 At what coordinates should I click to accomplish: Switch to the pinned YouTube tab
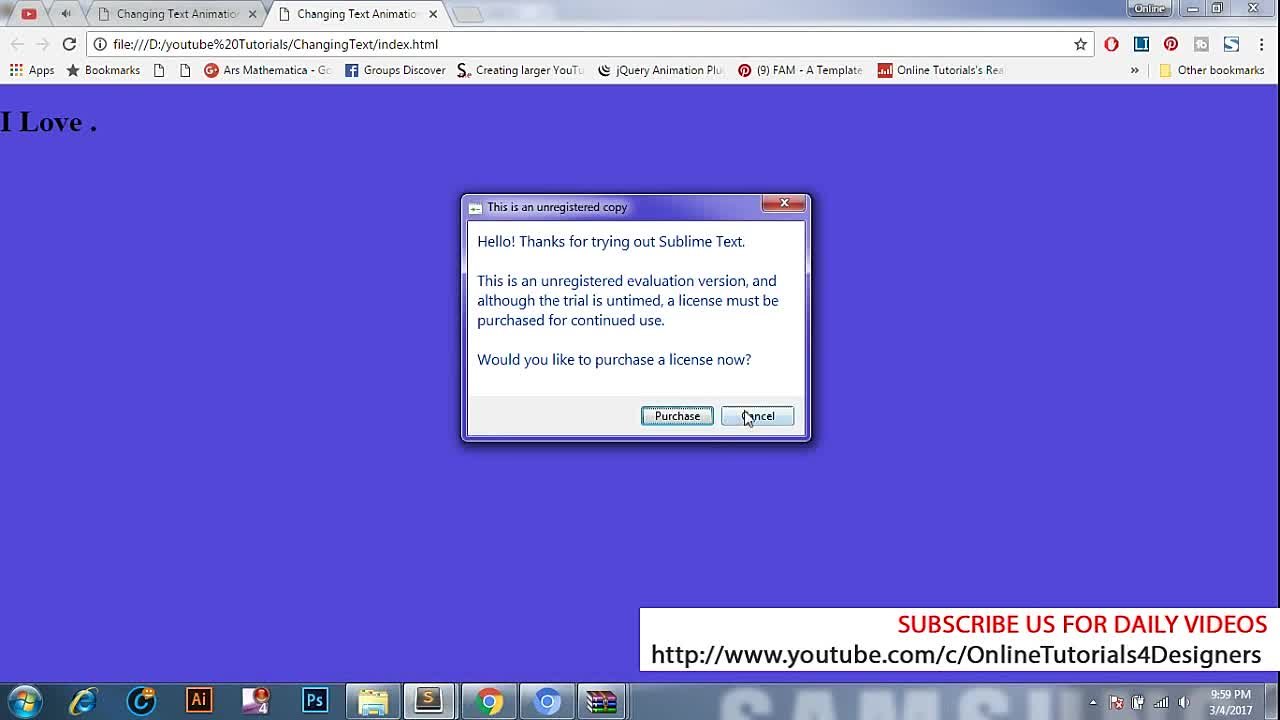coord(28,14)
